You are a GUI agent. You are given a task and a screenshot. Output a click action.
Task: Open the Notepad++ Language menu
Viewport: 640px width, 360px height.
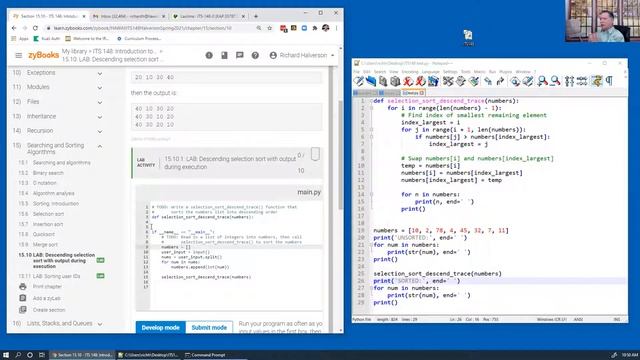coord(431,72)
